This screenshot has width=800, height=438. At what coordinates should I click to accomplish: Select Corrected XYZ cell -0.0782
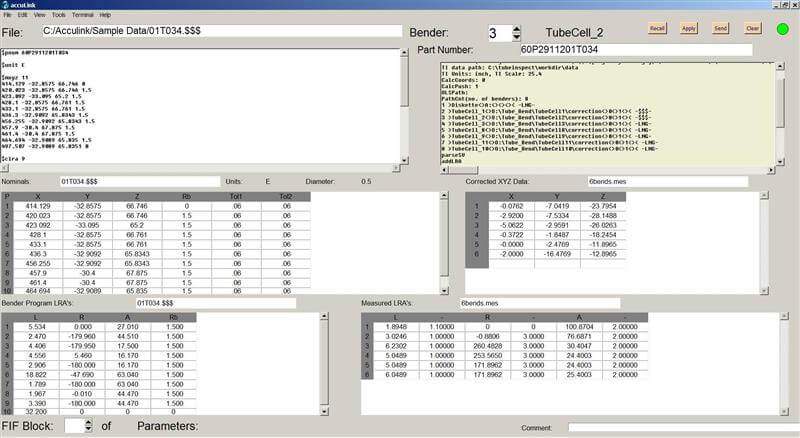(x=512, y=206)
